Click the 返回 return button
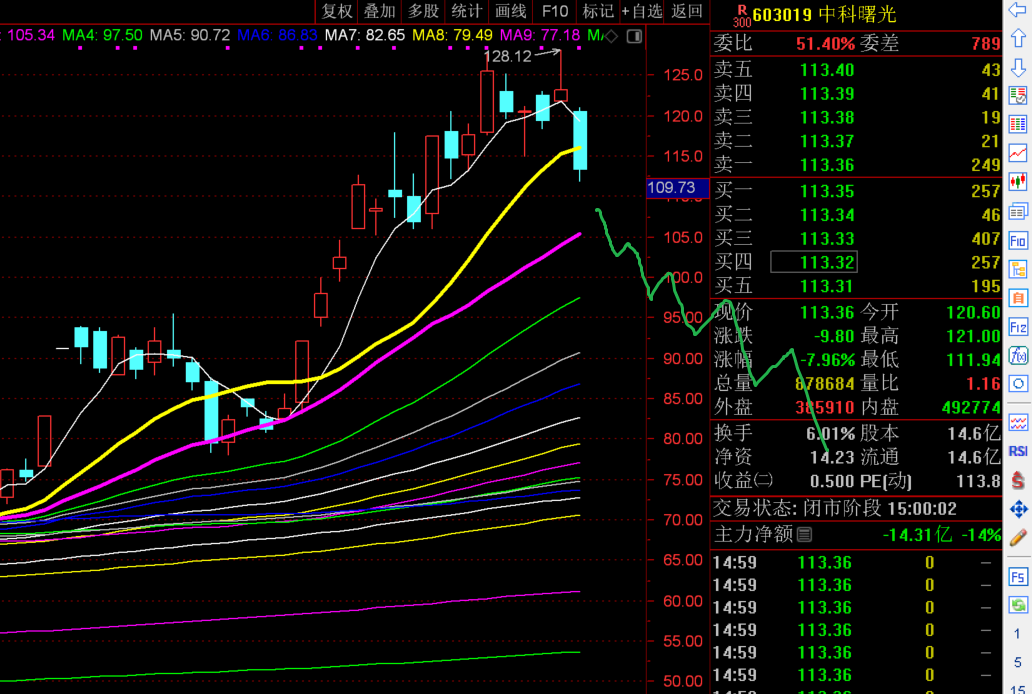The image size is (1032, 694). [686, 11]
